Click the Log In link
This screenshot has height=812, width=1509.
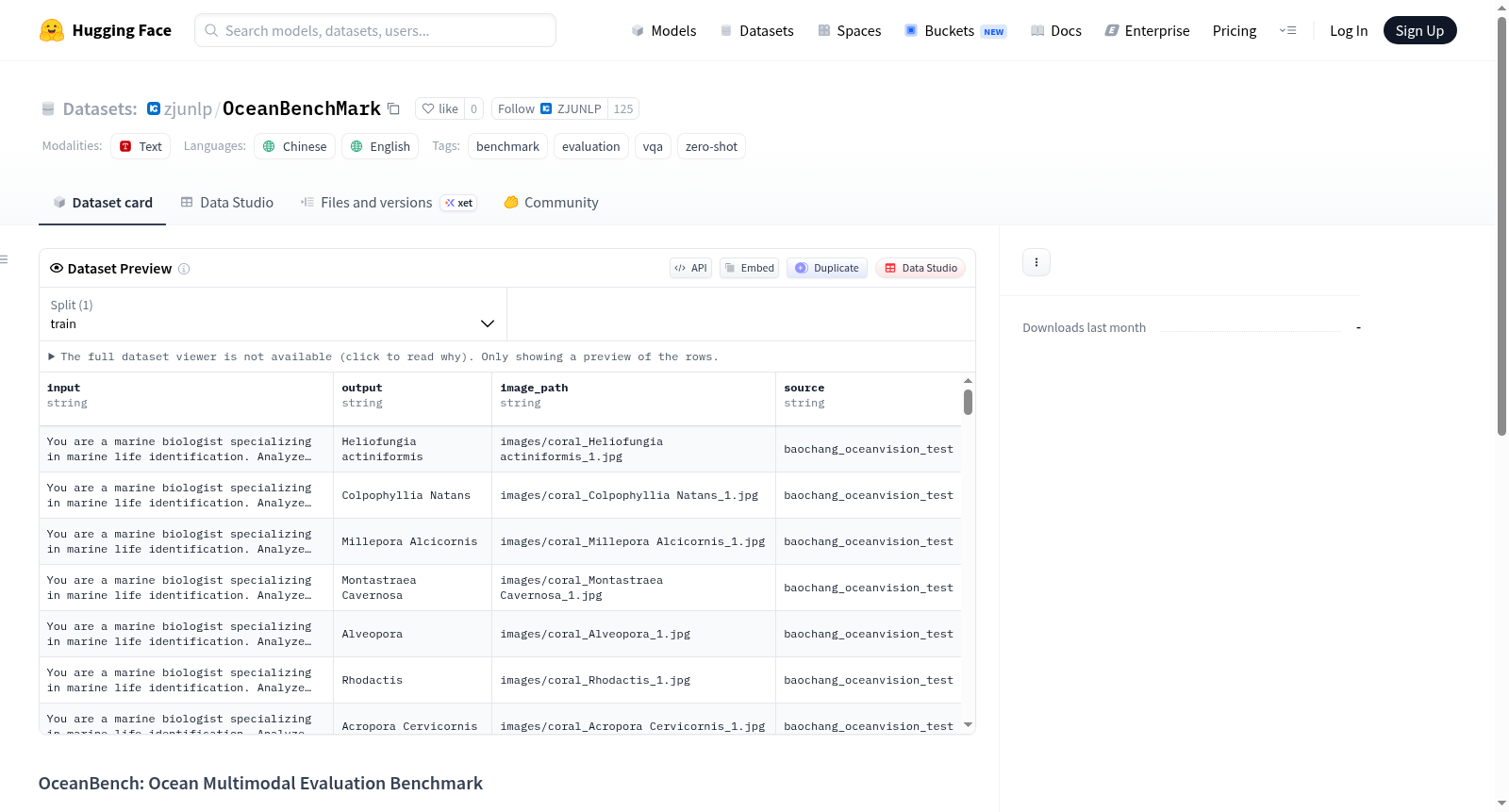point(1349,31)
